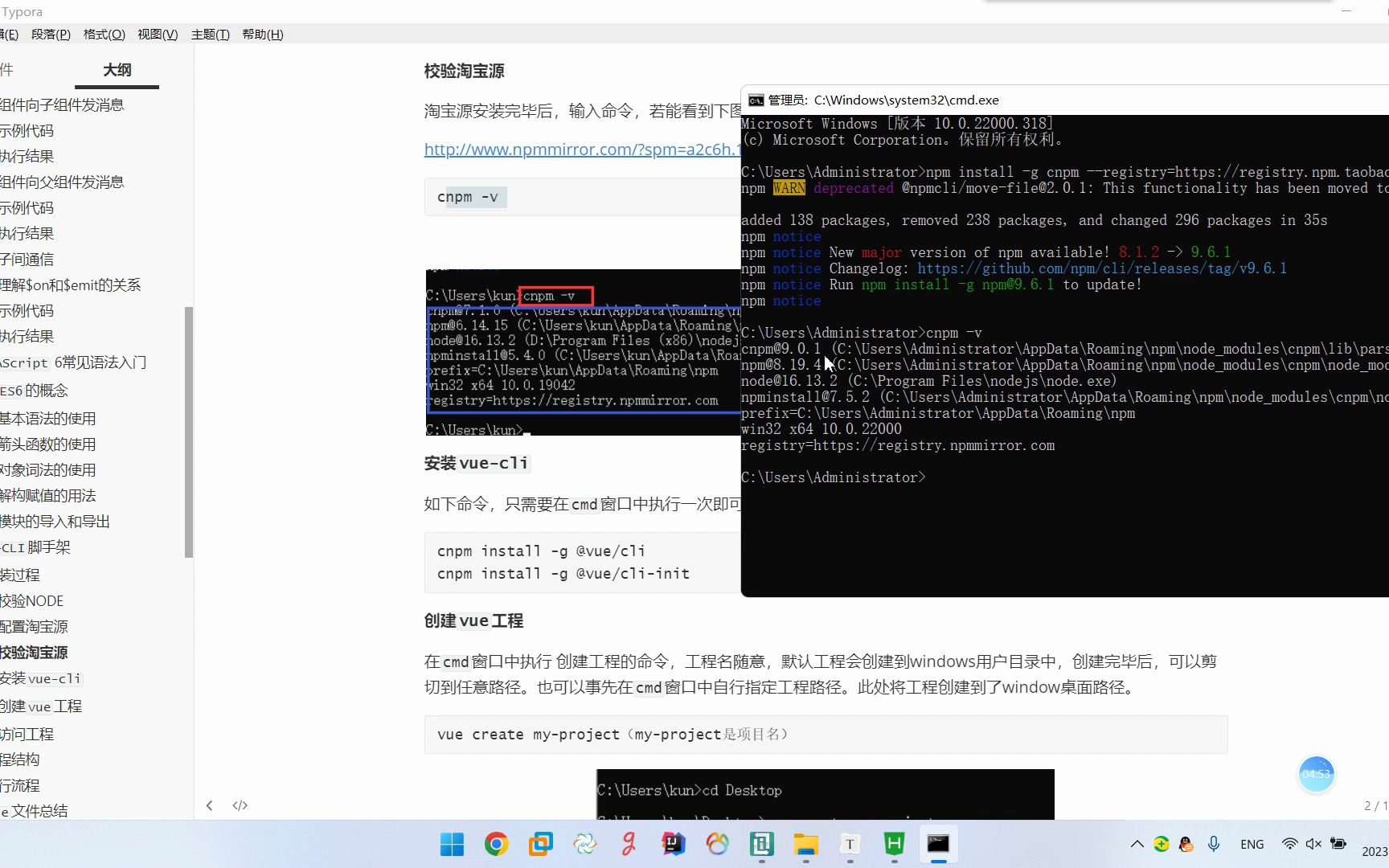Open the Wi-Fi network tray icon
1389x868 pixels.
(x=1289, y=844)
